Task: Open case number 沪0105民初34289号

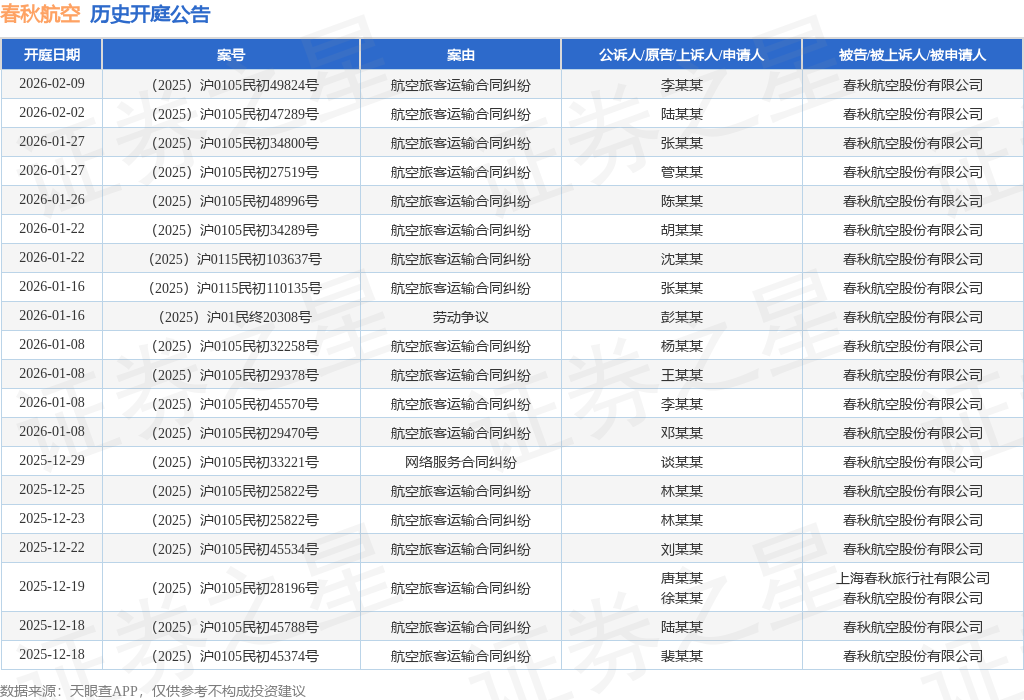Action: tap(234, 230)
